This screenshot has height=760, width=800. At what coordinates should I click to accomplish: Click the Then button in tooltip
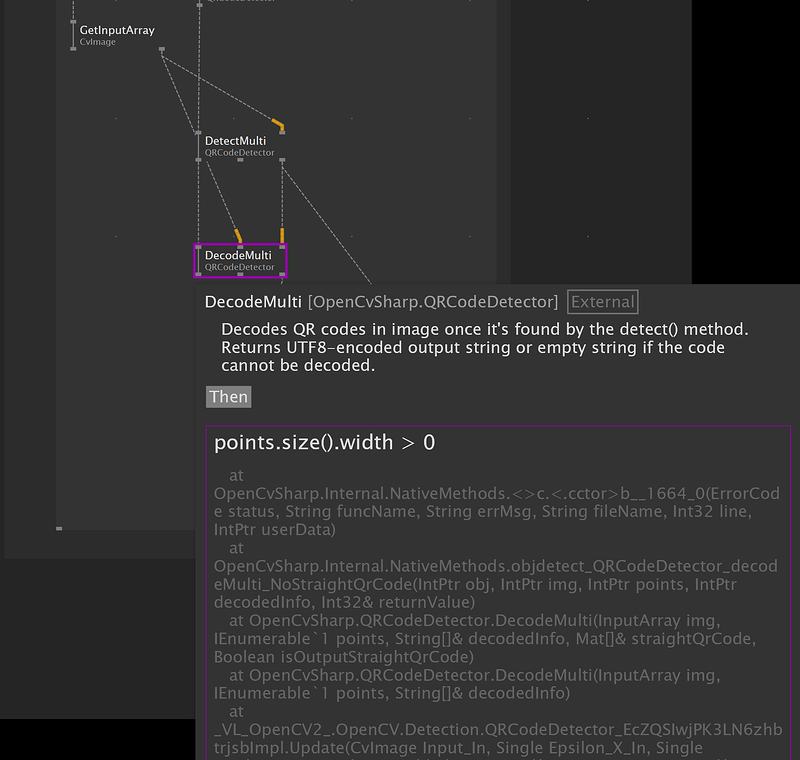pyautogui.click(x=229, y=397)
